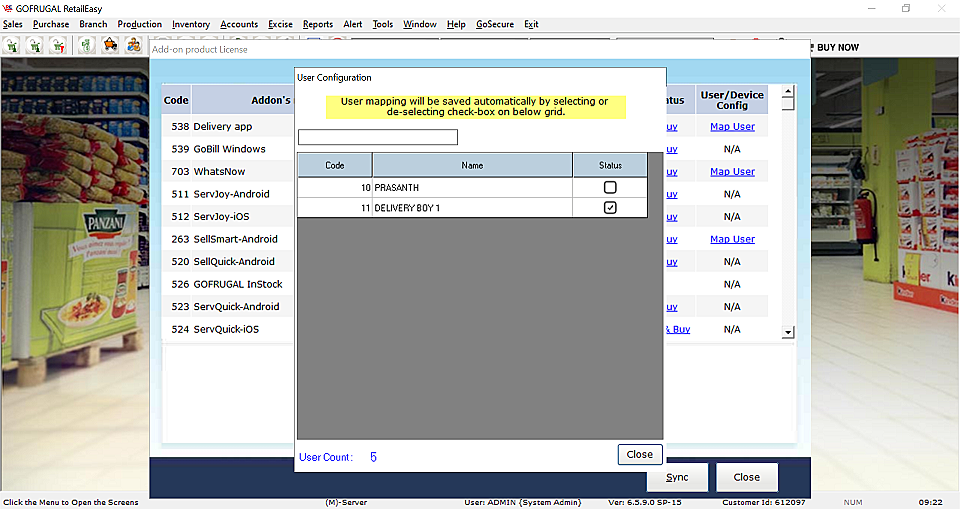This screenshot has height=509, width=960.
Task: Select the DELIVERY BOY 1 name cell
Action: coord(472,208)
